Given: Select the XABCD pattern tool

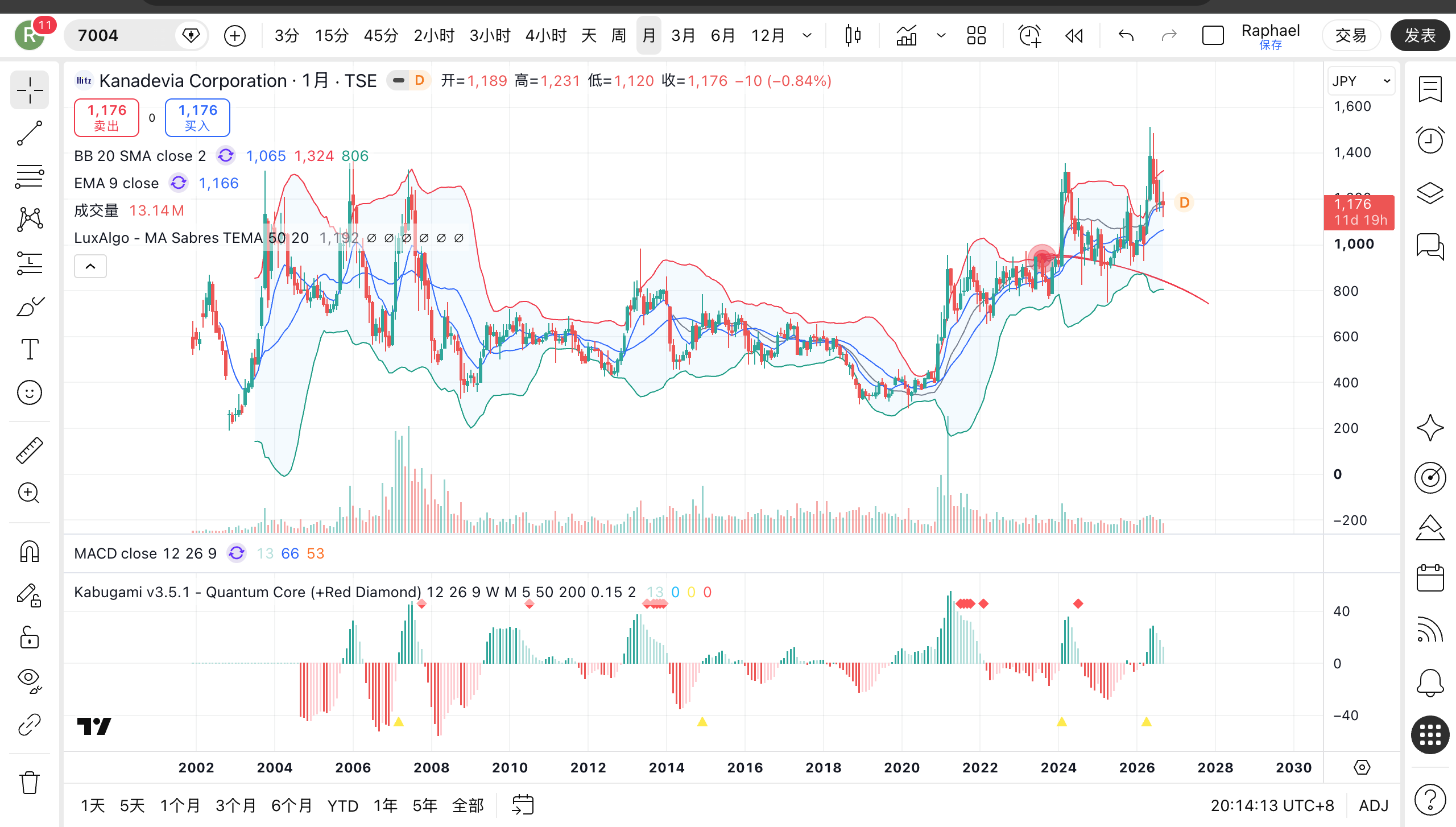Looking at the screenshot, I should 30,220.
